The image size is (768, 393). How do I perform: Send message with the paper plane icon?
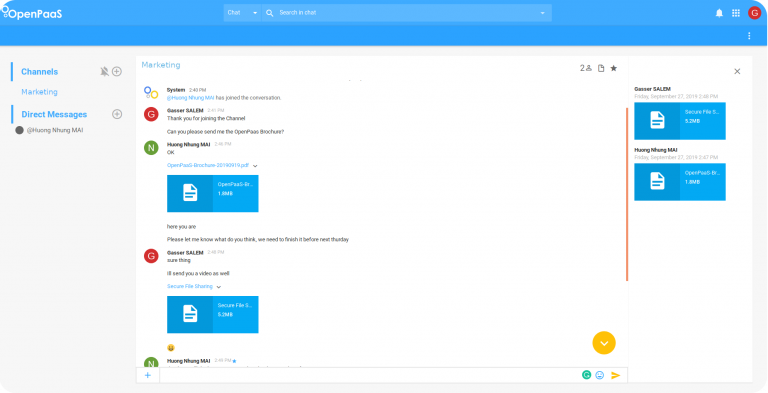tap(616, 375)
